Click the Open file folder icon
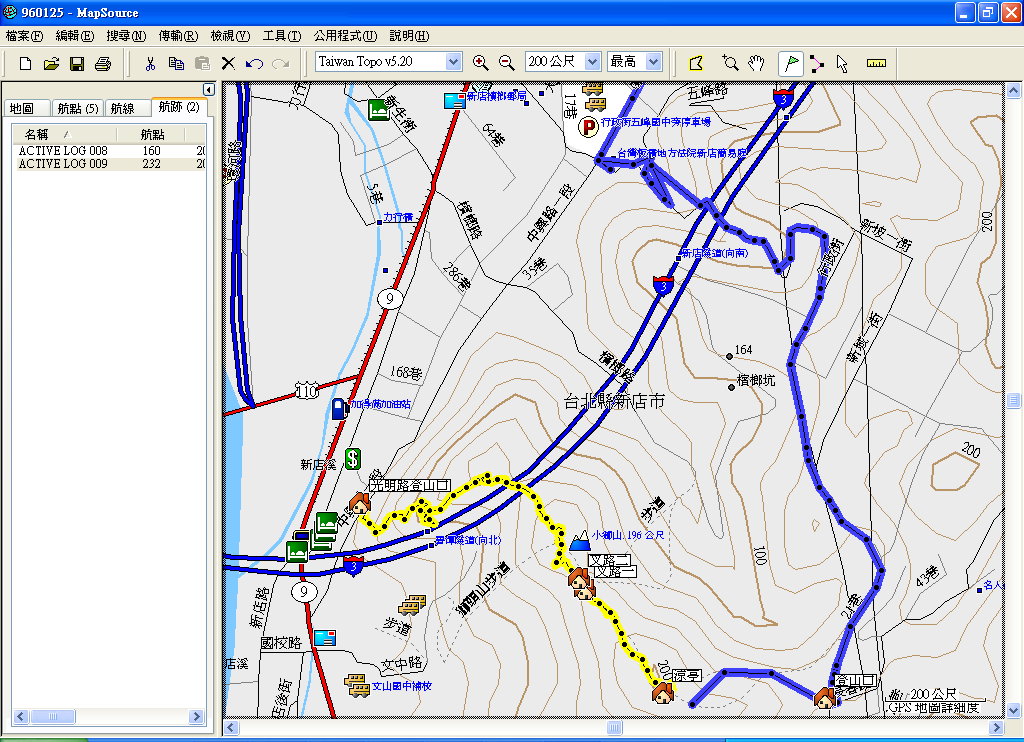Viewport: 1024px width, 742px height. (51, 63)
